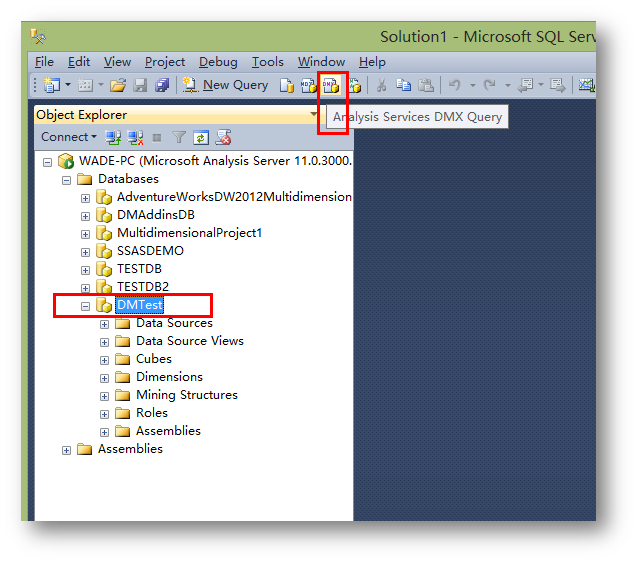Expand the AdventureWorksDW2012Multidimension database

tap(85, 199)
